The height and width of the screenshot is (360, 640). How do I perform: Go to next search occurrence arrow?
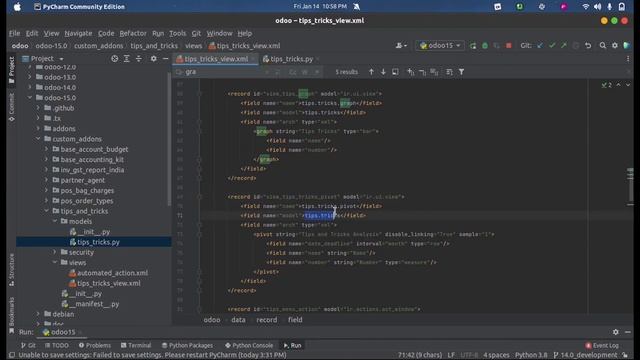pos(383,72)
